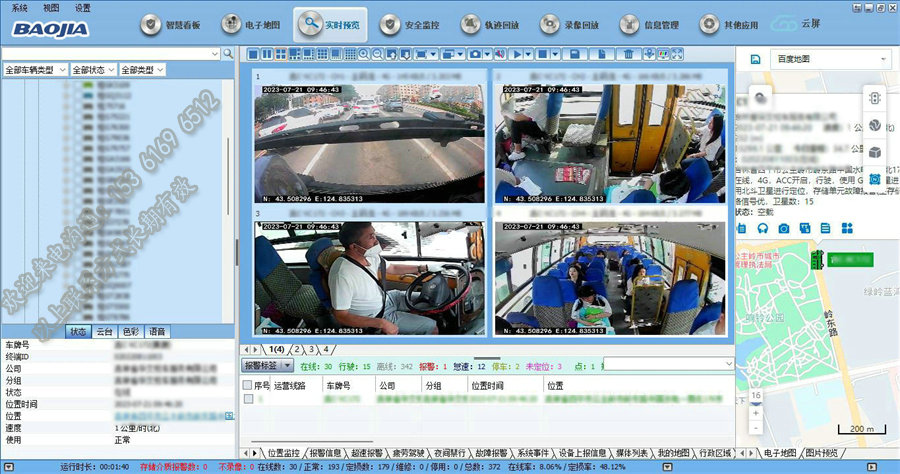Viewport: 900px width, 474px height.
Task: Click the headphone listen icon in map popup
Action: coord(764,229)
